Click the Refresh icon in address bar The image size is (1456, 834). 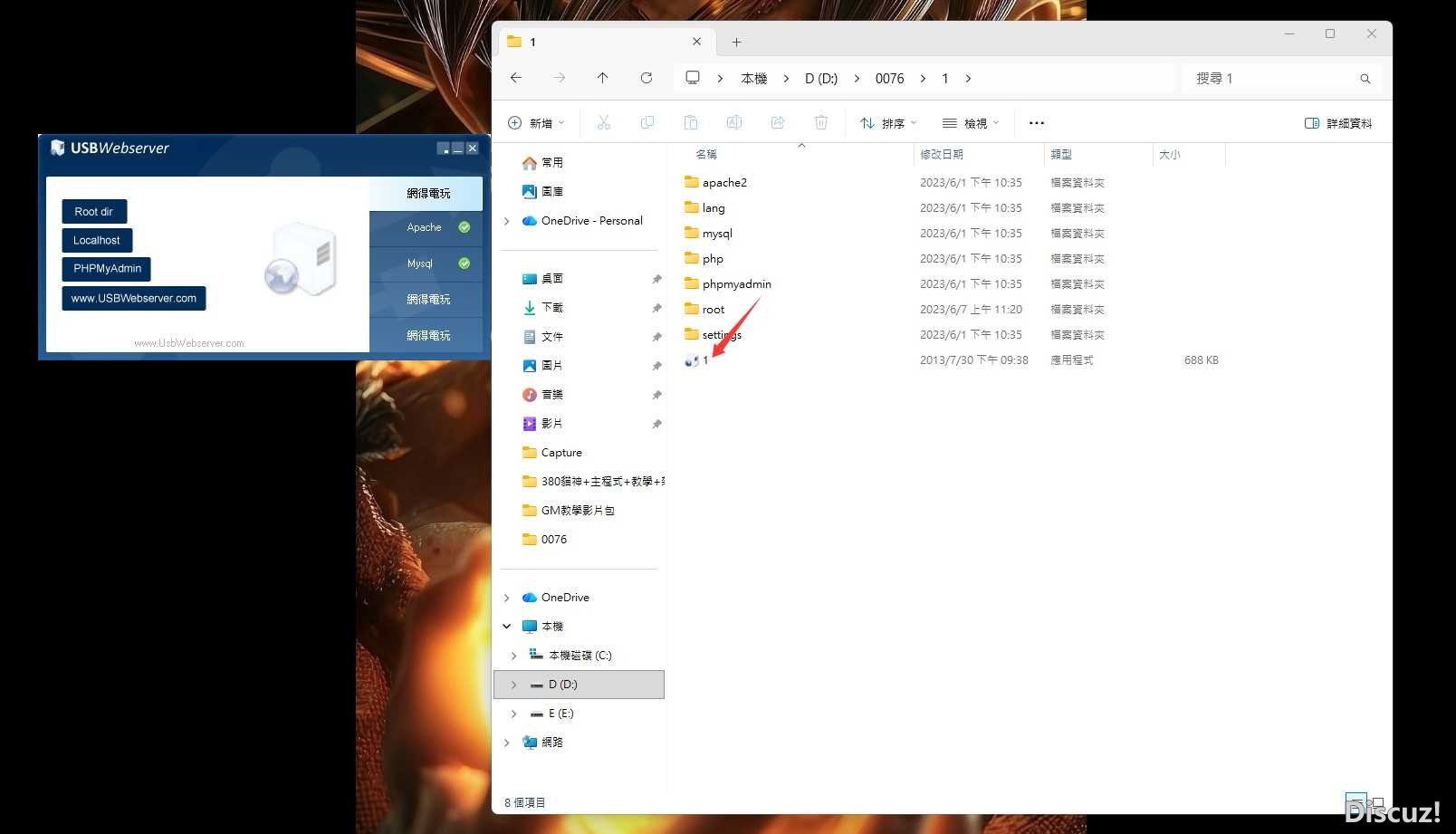click(x=647, y=78)
